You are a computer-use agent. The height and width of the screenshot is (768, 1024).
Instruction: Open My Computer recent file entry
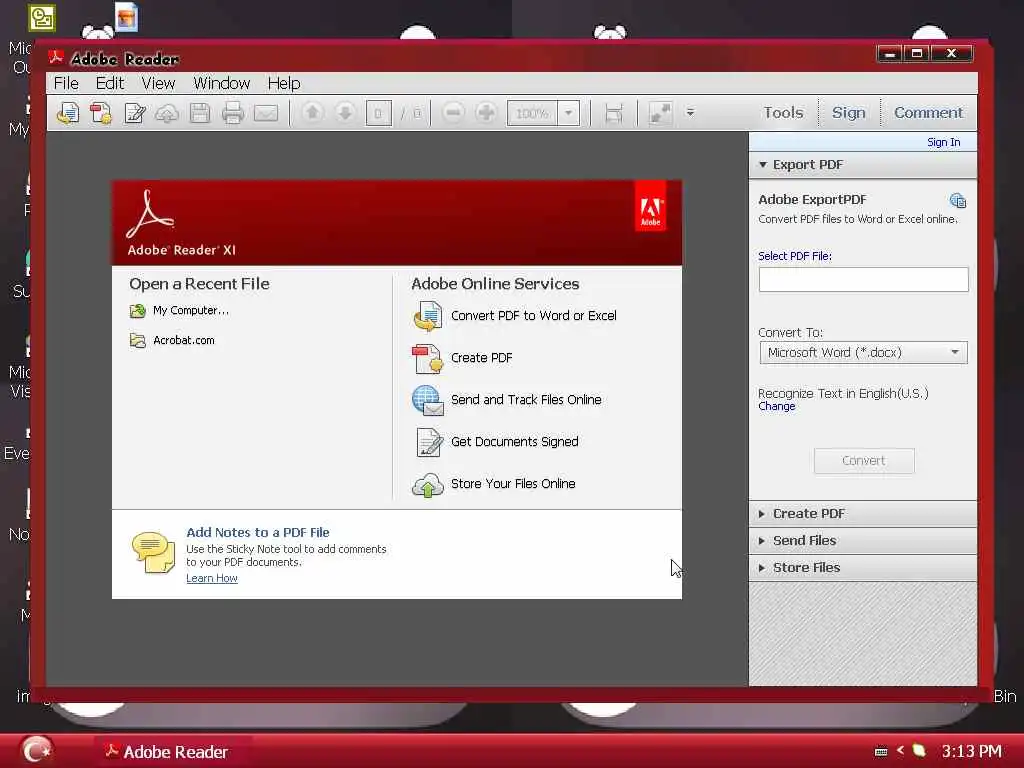(x=191, y=311)
